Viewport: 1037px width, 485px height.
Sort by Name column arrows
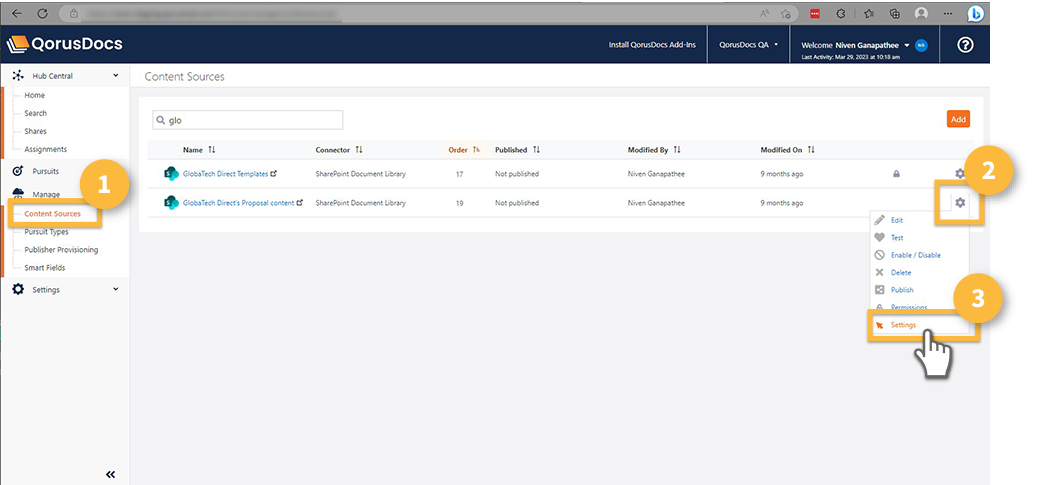point(212,150)
